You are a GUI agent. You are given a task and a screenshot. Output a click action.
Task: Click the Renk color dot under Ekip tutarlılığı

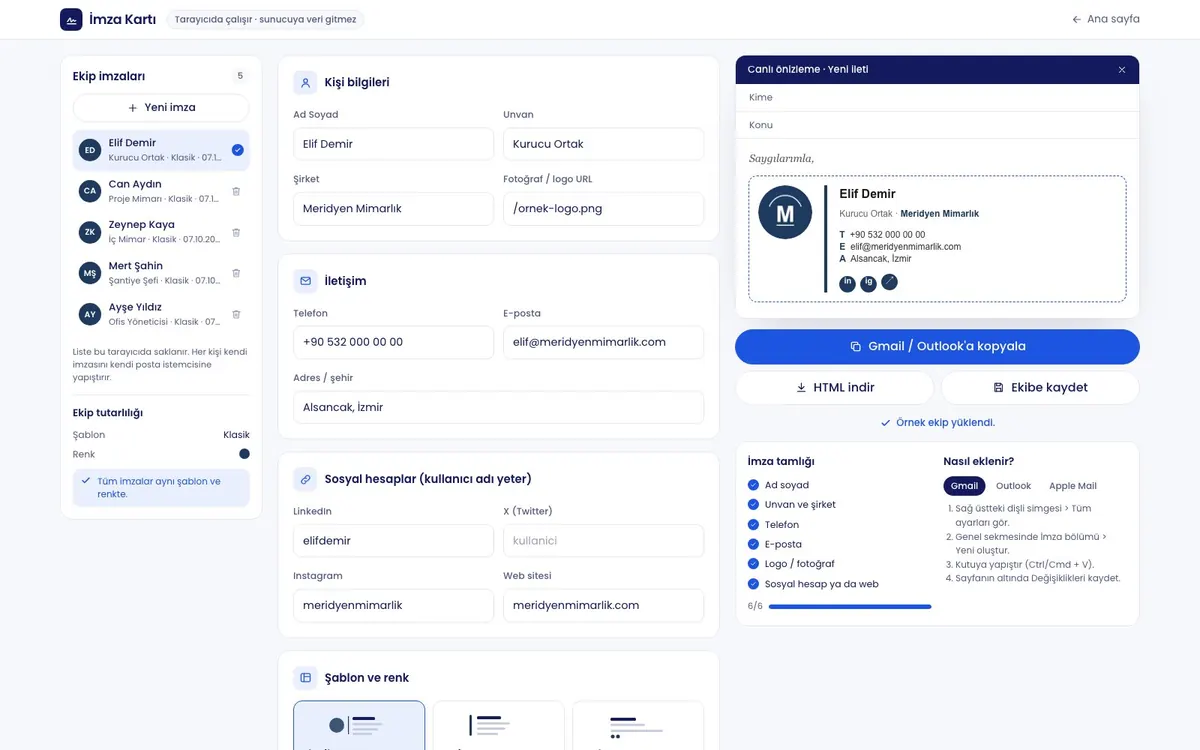(244, 454)
